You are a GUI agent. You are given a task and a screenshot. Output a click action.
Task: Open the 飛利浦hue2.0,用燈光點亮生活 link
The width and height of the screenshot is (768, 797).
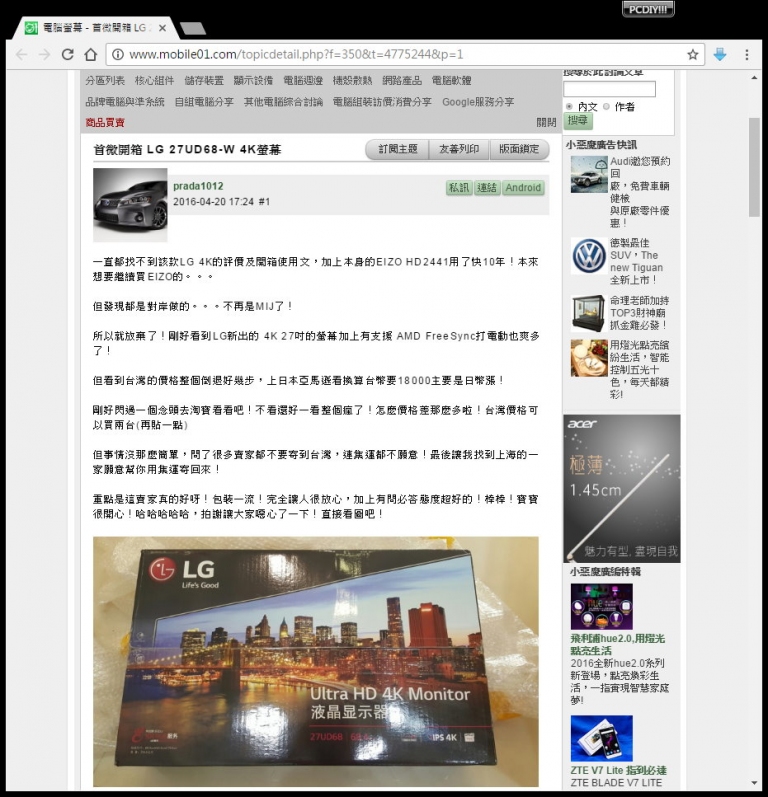[618, 645]
